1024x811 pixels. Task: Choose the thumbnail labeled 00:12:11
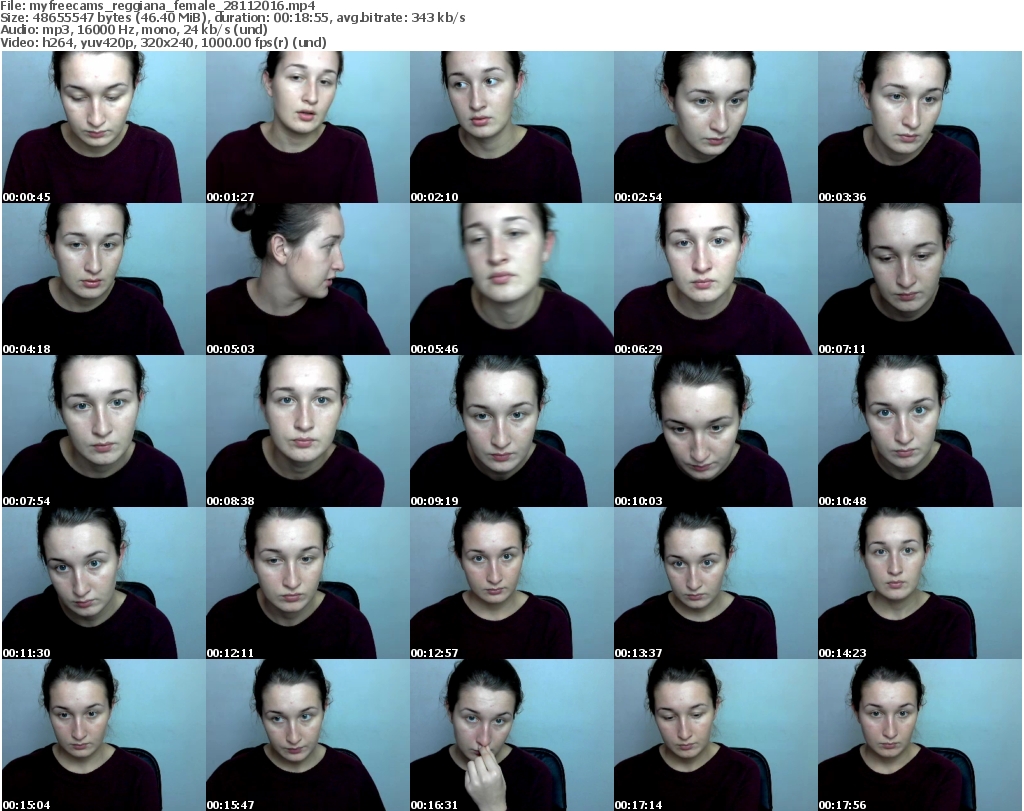pyautogui.click(x=308, y=583)
